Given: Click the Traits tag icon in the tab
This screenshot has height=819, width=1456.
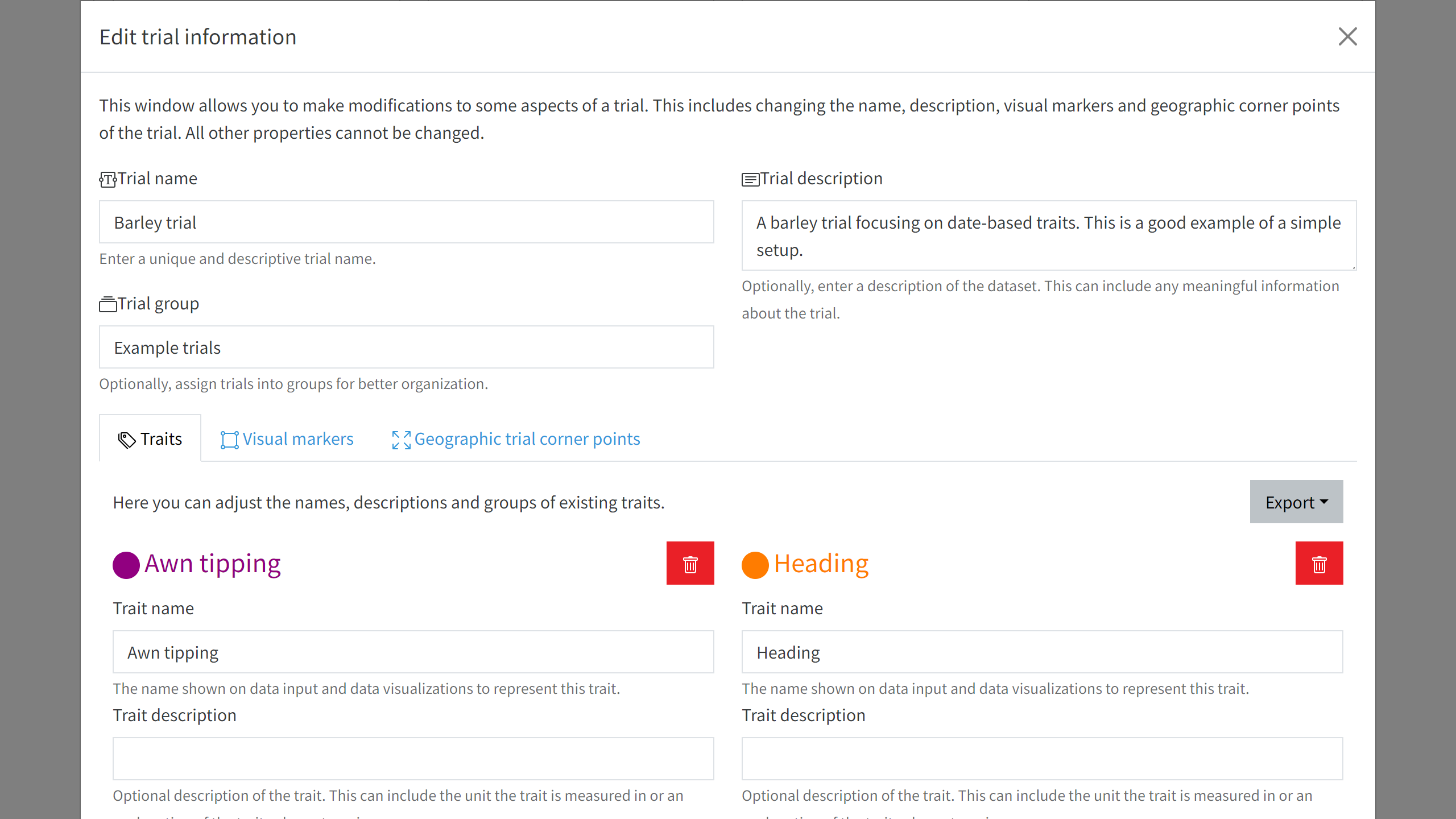Looking at the screenshot, I should 125,439.
